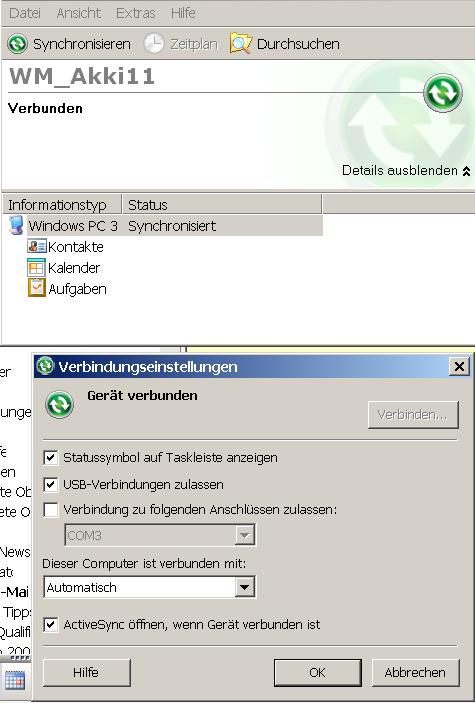Image resolution: width=475 pixels, height=703 pixels.
Task: Click the large green sync status icon
Action: pyautogui.click(x=443, y=93)
